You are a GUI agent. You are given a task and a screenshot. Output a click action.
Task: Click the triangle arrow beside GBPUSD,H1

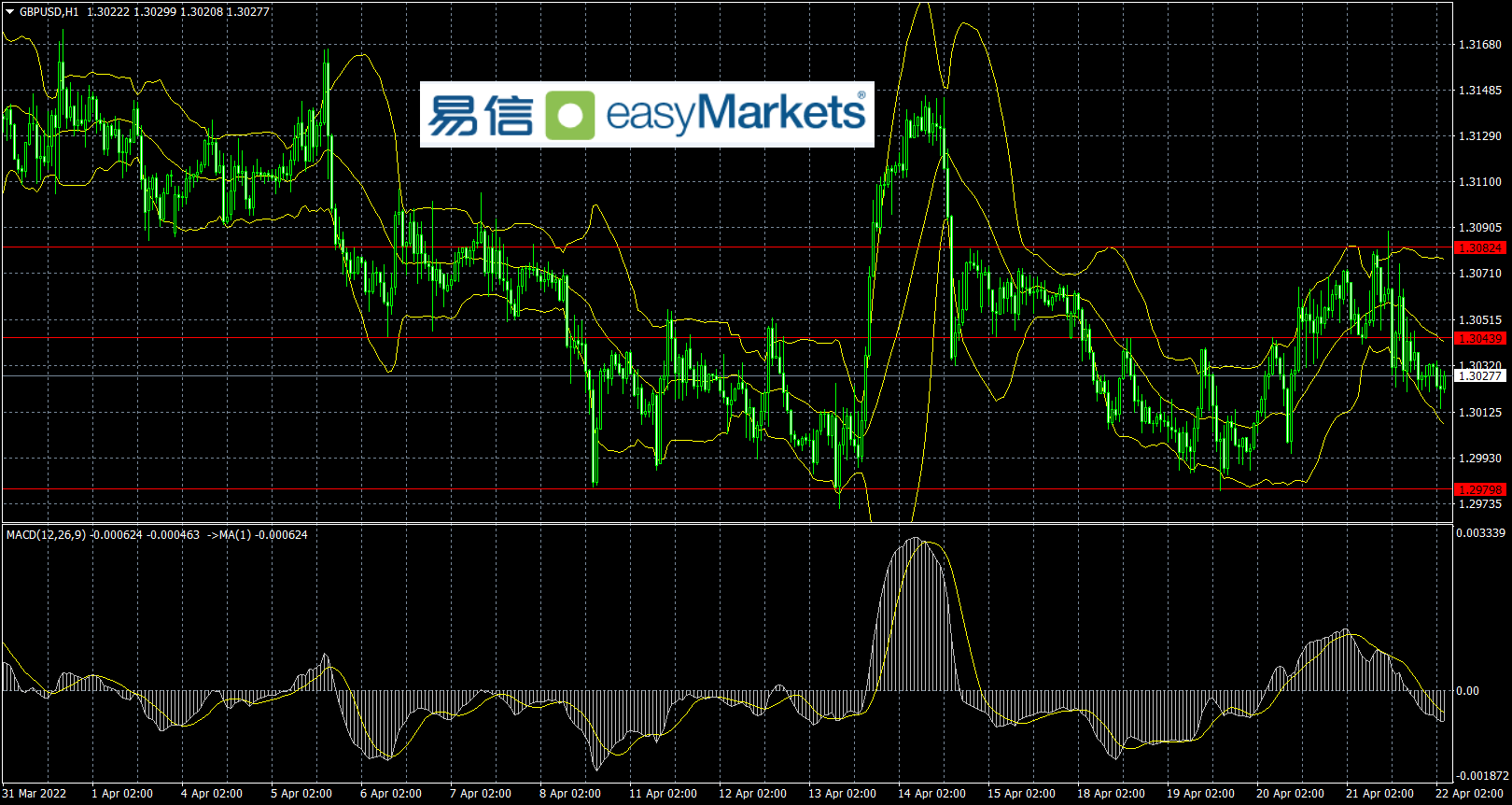pos(10,12)
